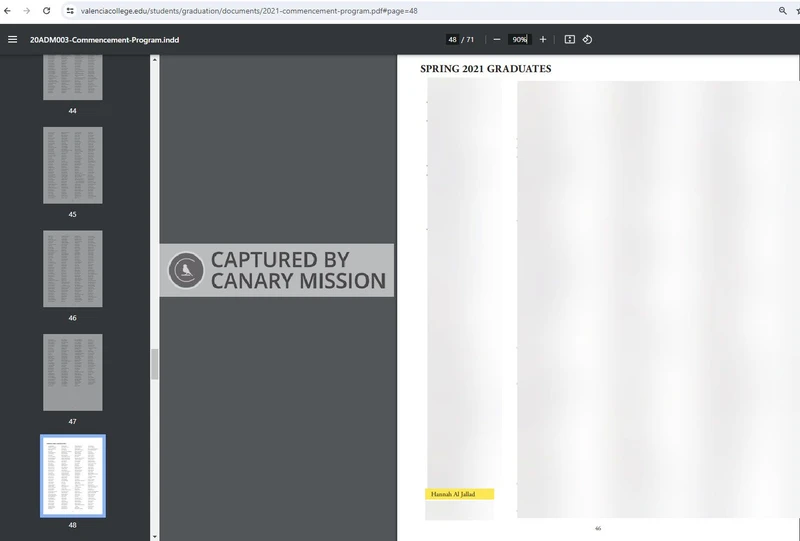Select the highlighted page 48 thumbnail
This screenshot has width=800, height=541.
coord(72,475)
